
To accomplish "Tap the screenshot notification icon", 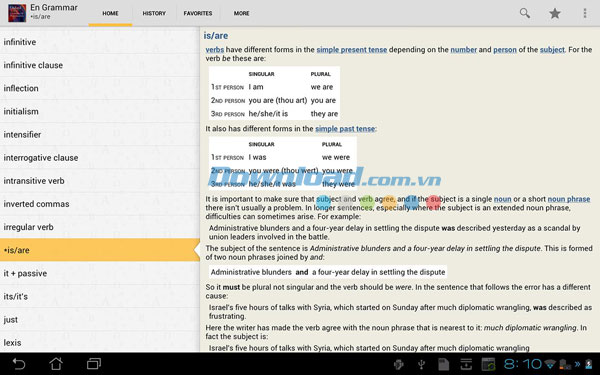I will (x=488, y=364).
